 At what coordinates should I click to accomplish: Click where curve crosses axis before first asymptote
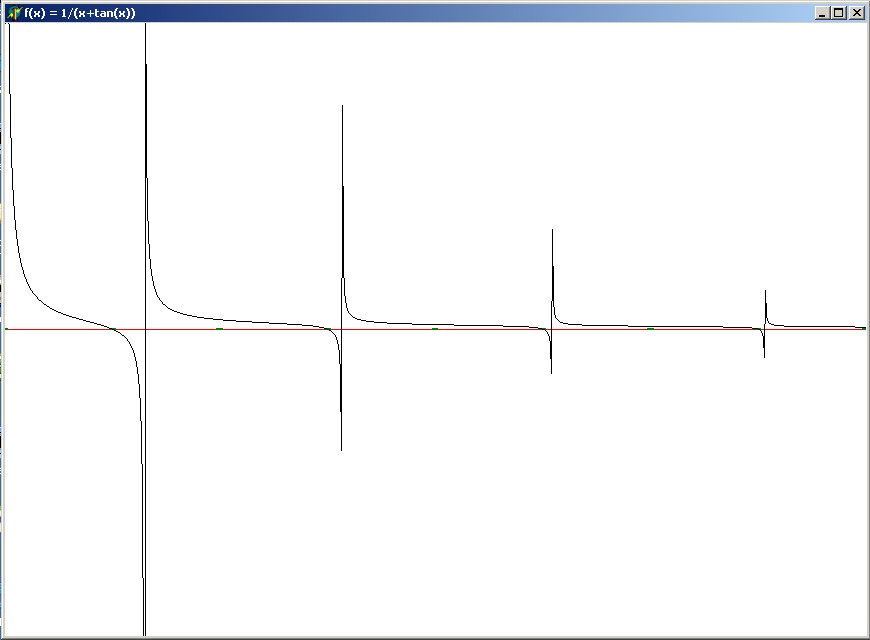click(x=114, y=328)
